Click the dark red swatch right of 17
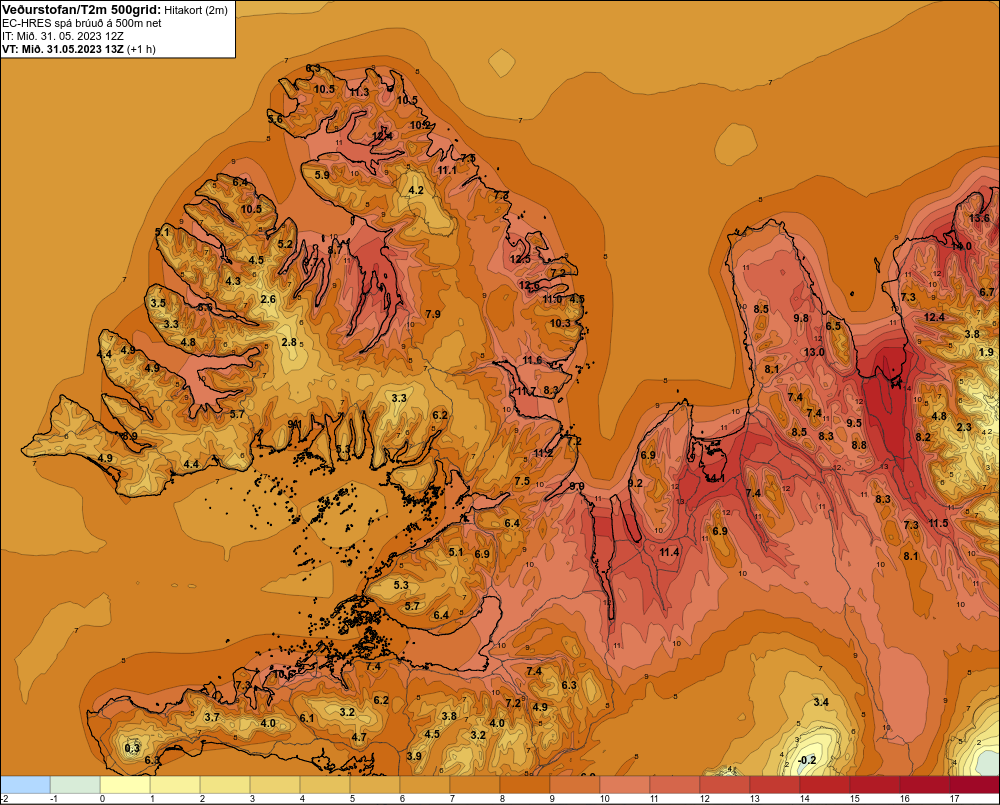This screenshot has width=1000, height=805. (x=974, y=785)
